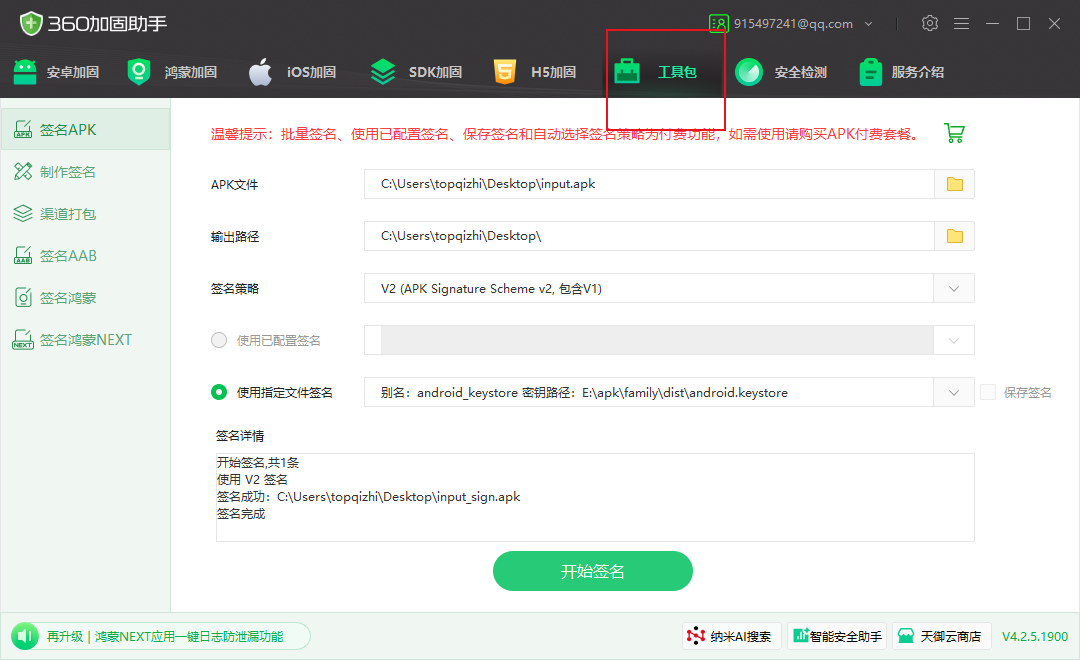1080x660 pixels.
Task: Click the green speaker announcement icon
Action: (25, 636)
